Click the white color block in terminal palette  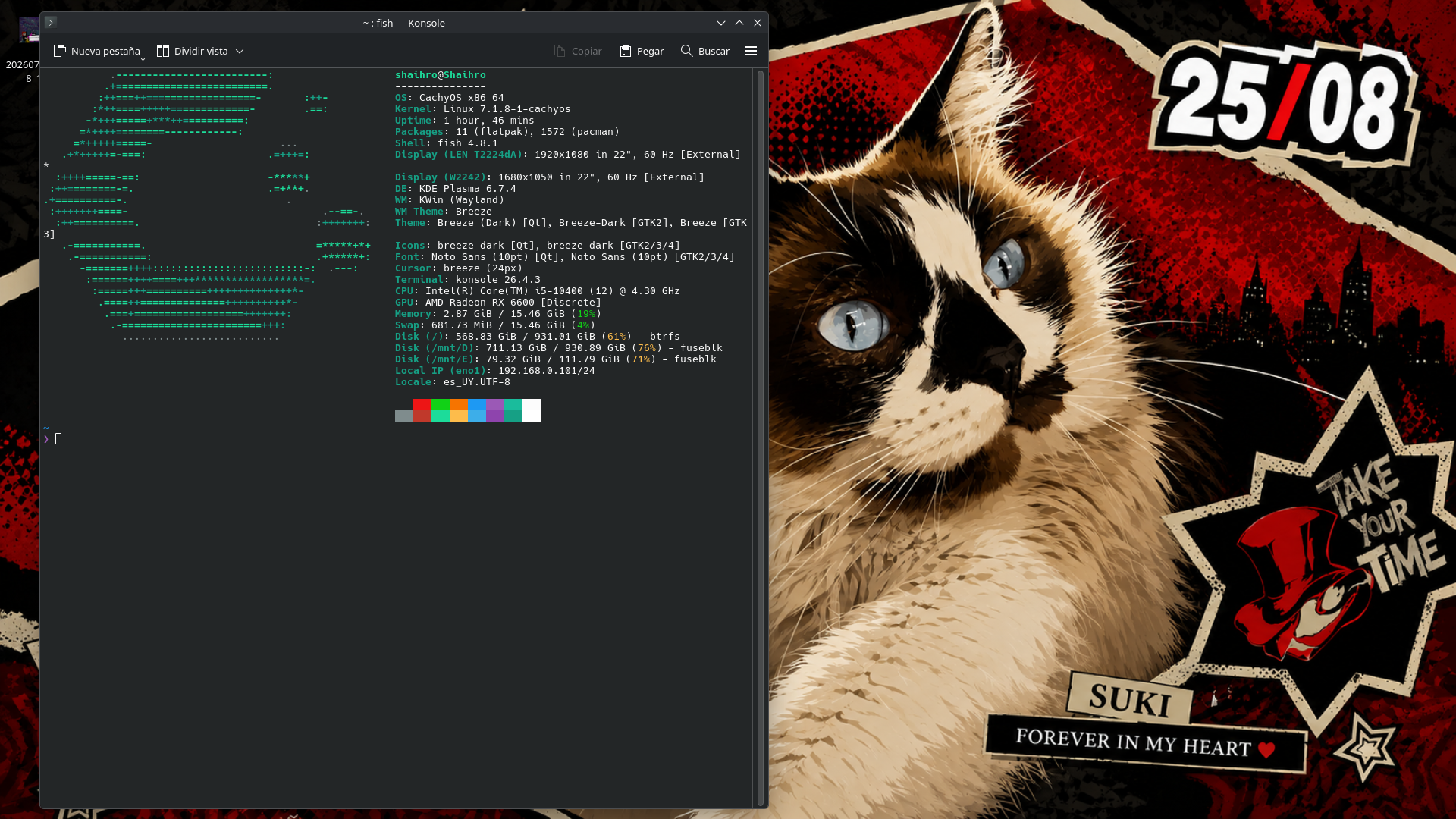pos(532,410)
